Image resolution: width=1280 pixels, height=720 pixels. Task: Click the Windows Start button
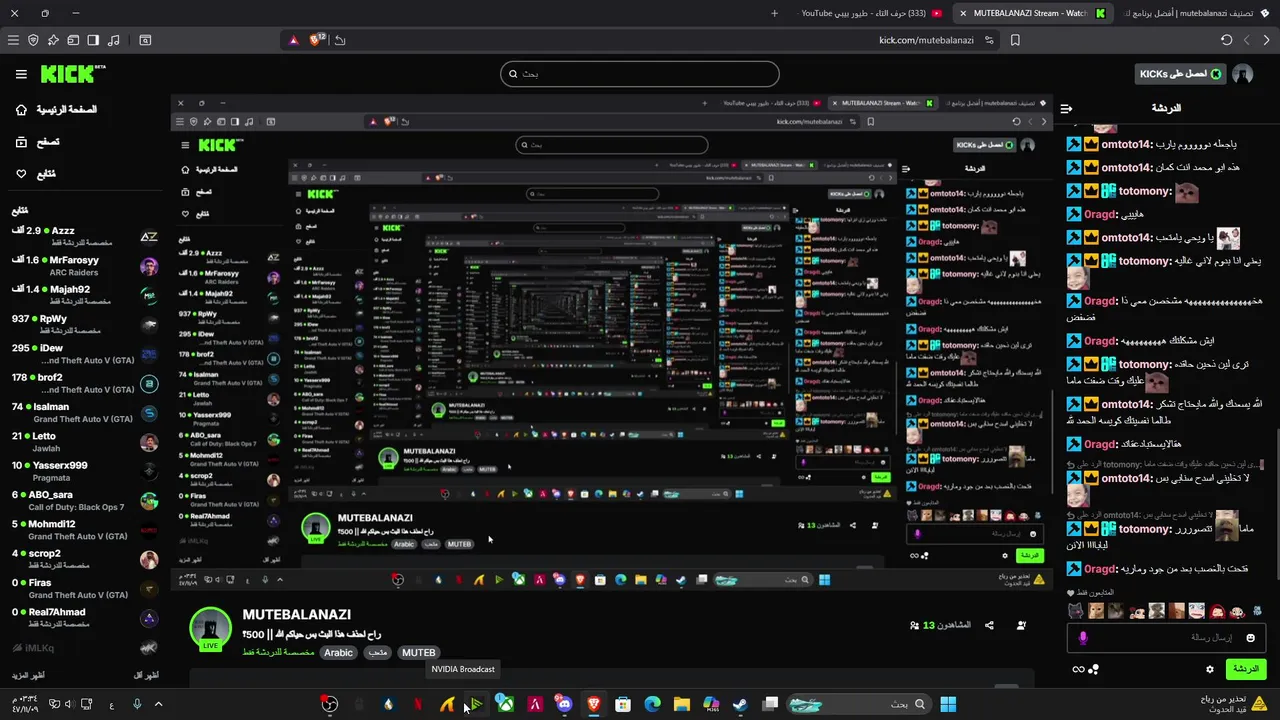pyautogui.click(x=948, y=704)
